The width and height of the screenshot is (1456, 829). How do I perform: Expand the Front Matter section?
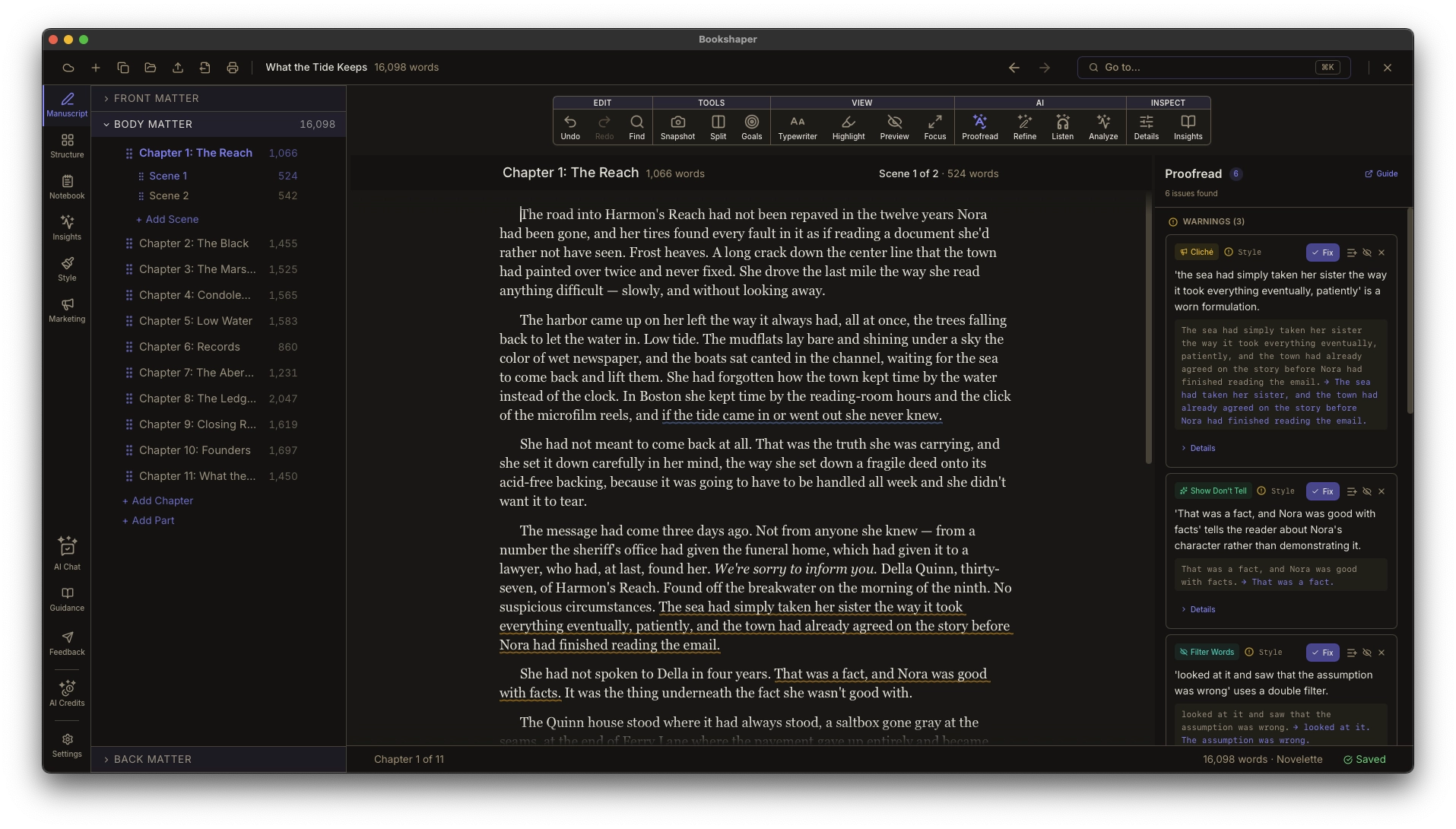[218, 98]
